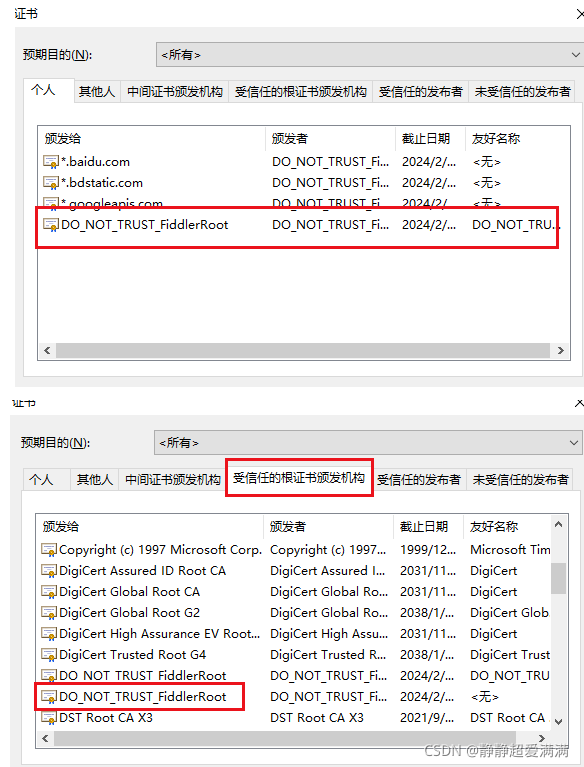This screenshot has width=584, height=767.
Task: Click down arrow of lower dialog vertical scrollbar
Action: click(x=559, y=722)
